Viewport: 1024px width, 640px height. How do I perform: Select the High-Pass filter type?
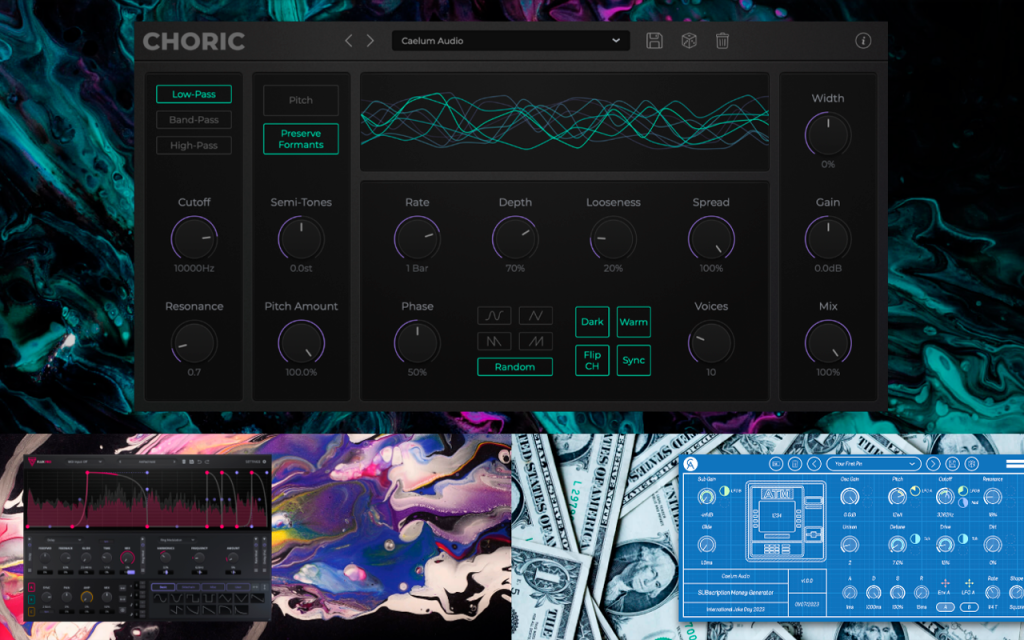click(x=194, y=145)
